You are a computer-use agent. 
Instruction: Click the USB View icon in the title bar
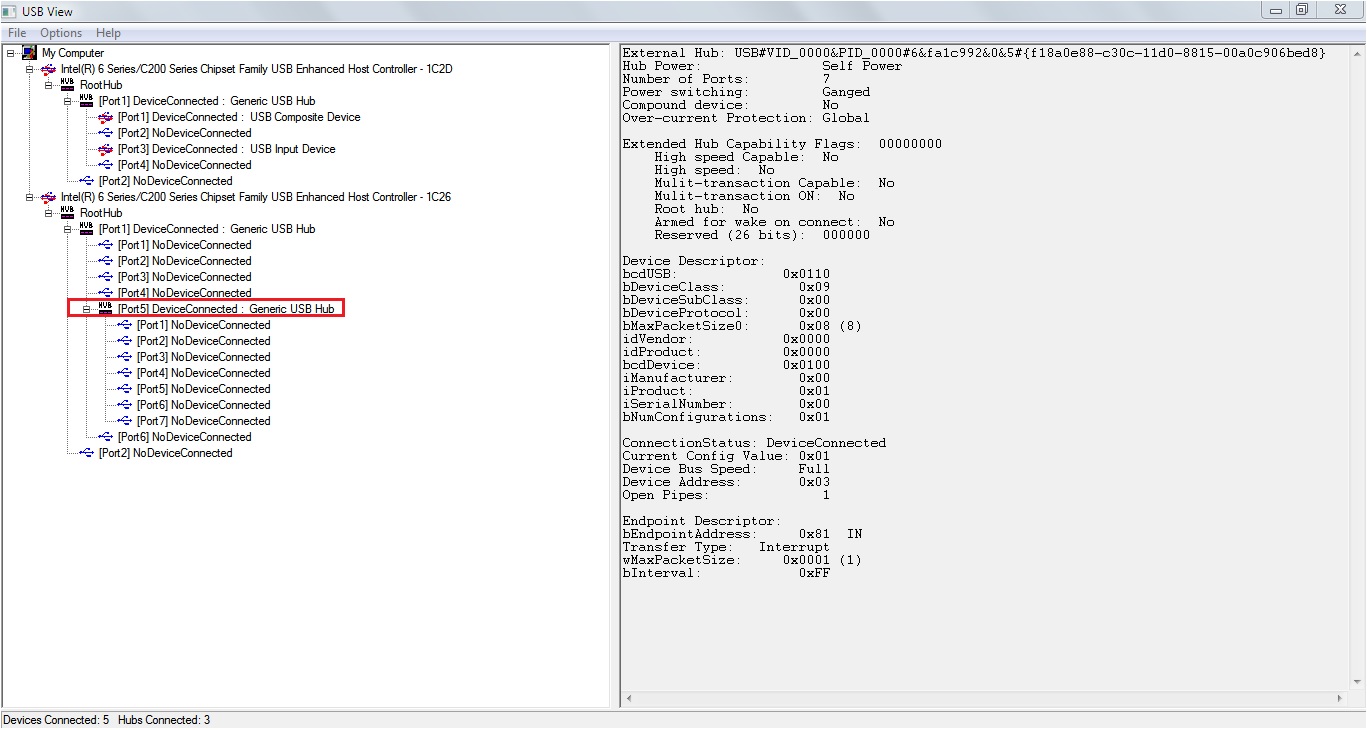click(9, 11)
